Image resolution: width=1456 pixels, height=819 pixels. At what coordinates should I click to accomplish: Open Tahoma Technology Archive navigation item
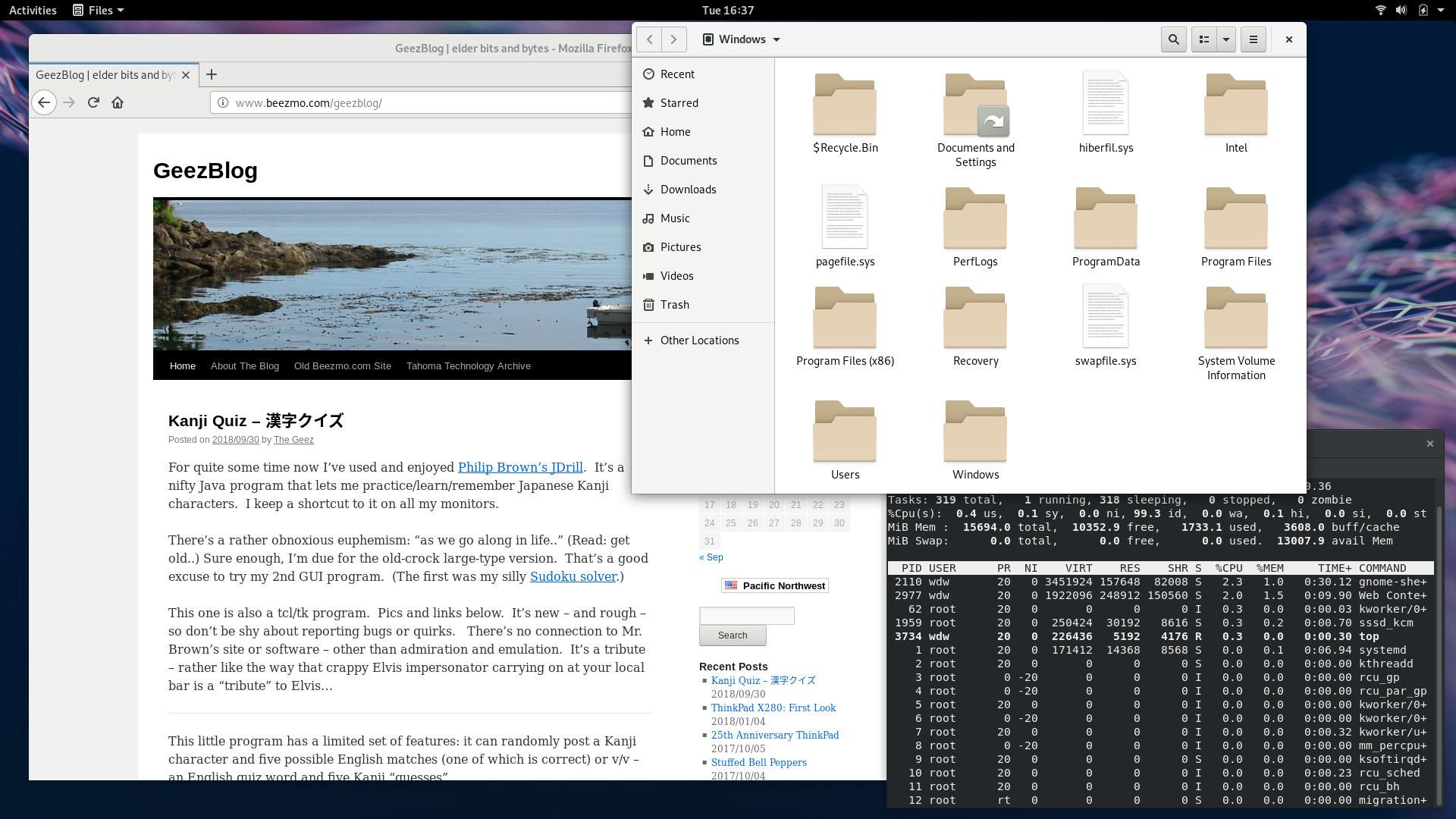[x=468, y=366]
